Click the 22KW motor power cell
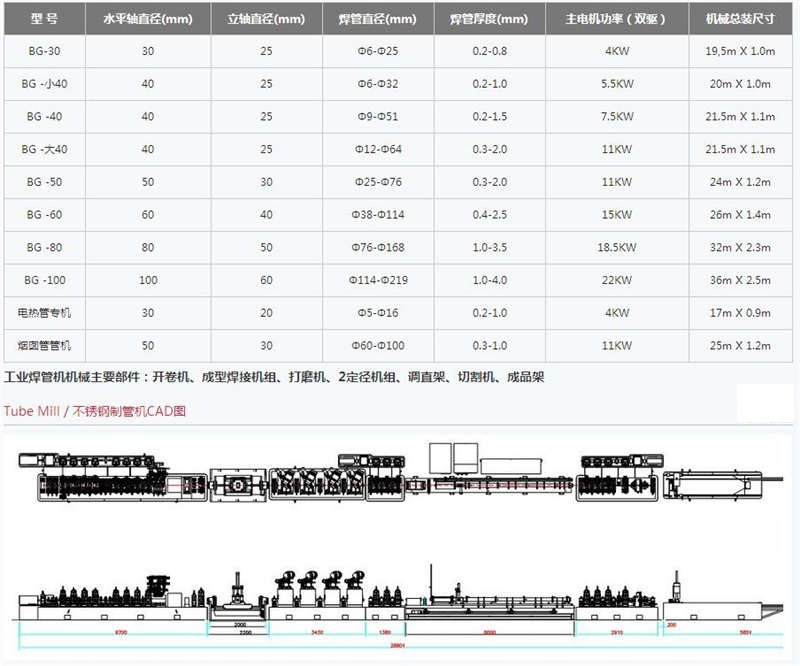 click(617, 280)
